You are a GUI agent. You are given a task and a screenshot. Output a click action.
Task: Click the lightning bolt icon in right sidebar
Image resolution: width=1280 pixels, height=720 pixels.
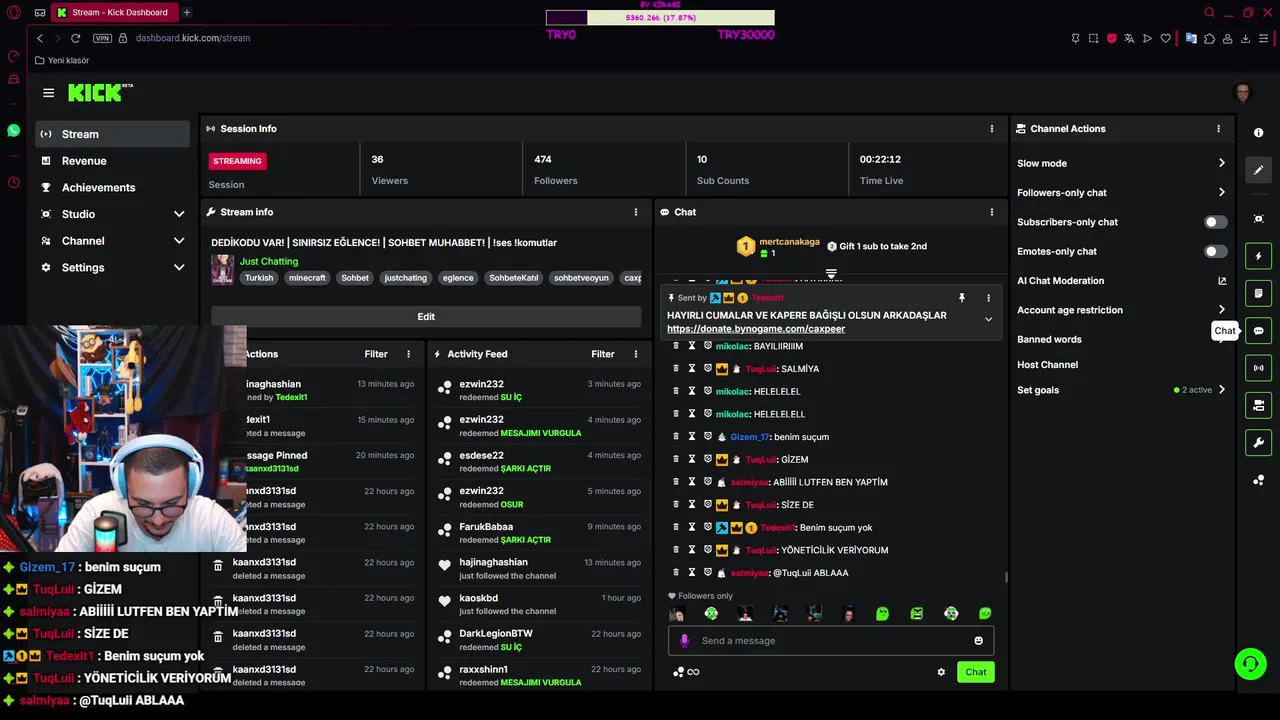pyautogui.click(x=1259, y=256)
